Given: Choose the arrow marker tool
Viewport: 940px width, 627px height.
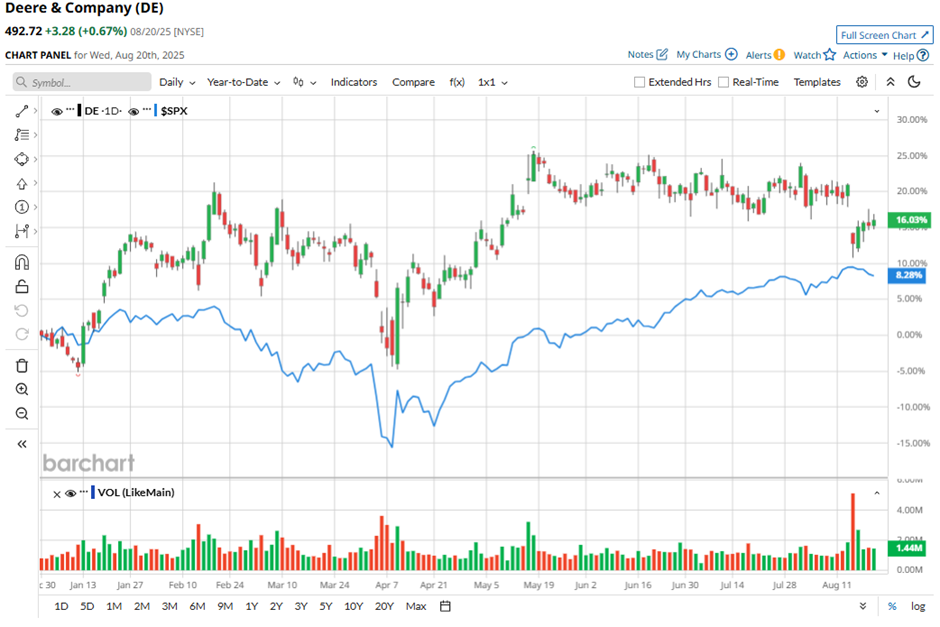Looking at the screenshot, I should pyautogui.click(x=22, y=183).
